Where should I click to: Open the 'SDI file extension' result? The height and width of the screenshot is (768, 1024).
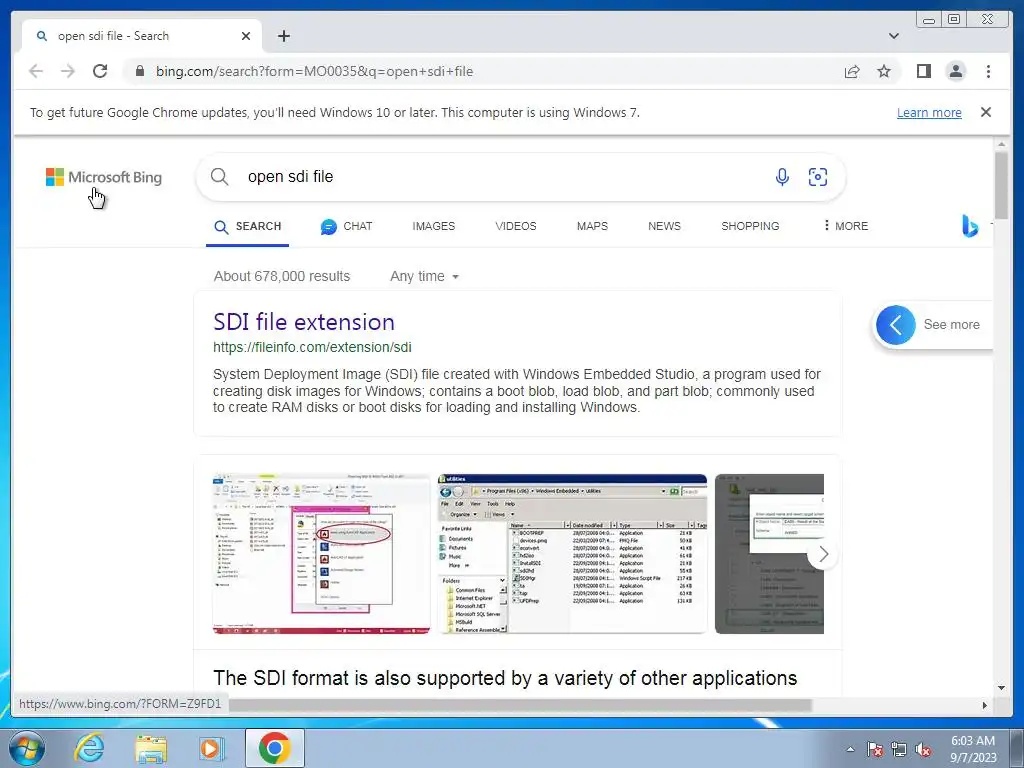coord(304,322)
